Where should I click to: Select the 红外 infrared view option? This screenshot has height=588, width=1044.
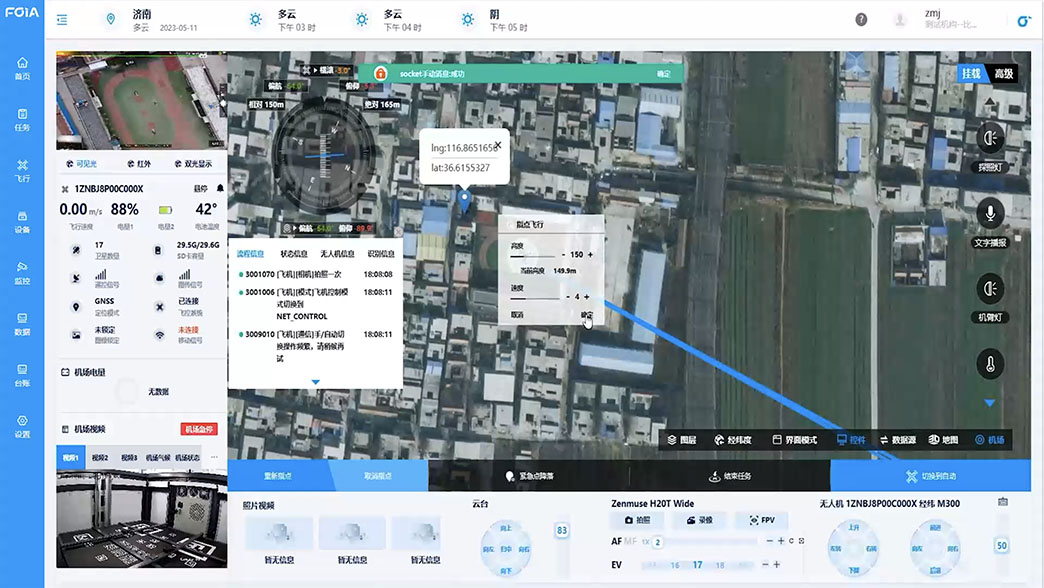[x=140, y=163]
